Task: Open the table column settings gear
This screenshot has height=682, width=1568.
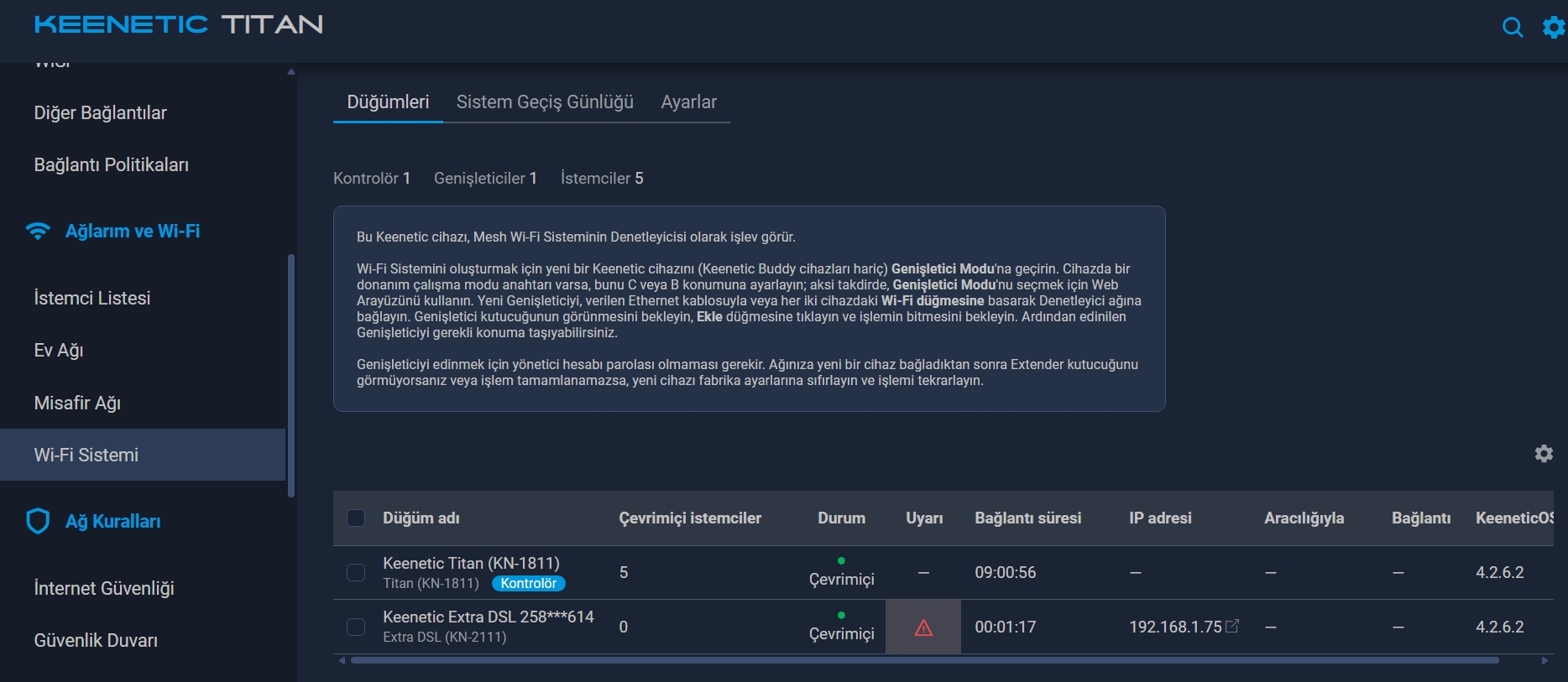Action: (x=1544, y=454)
